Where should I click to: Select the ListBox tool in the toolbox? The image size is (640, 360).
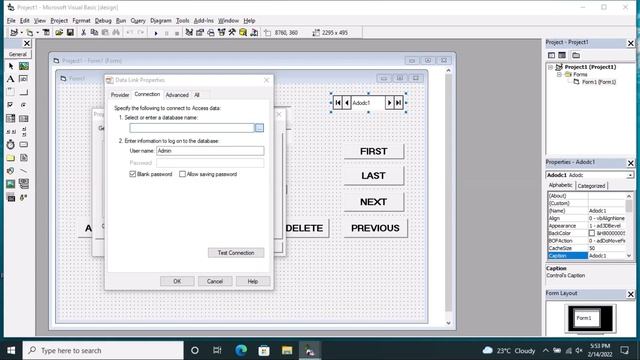[24, 118]
